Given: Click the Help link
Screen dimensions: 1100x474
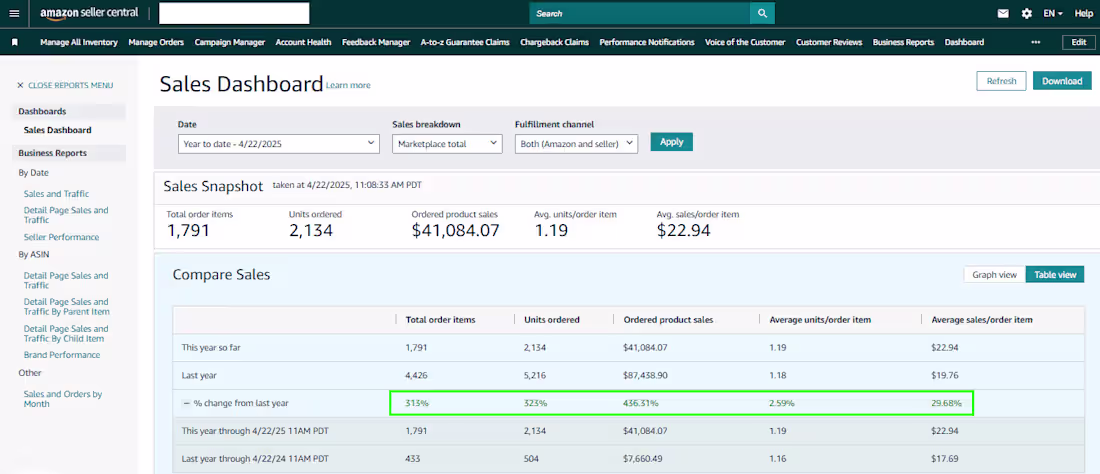Looking at the screenshot, I should coord(1083,13).
